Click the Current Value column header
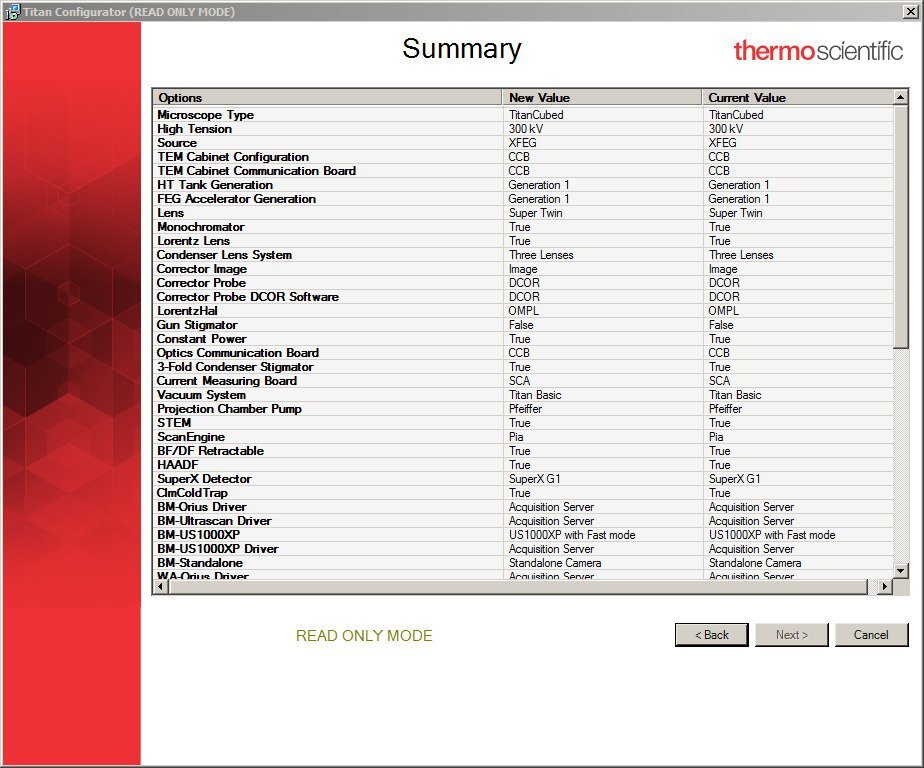Viewport: 924px width, 768px height. point(796,97)
